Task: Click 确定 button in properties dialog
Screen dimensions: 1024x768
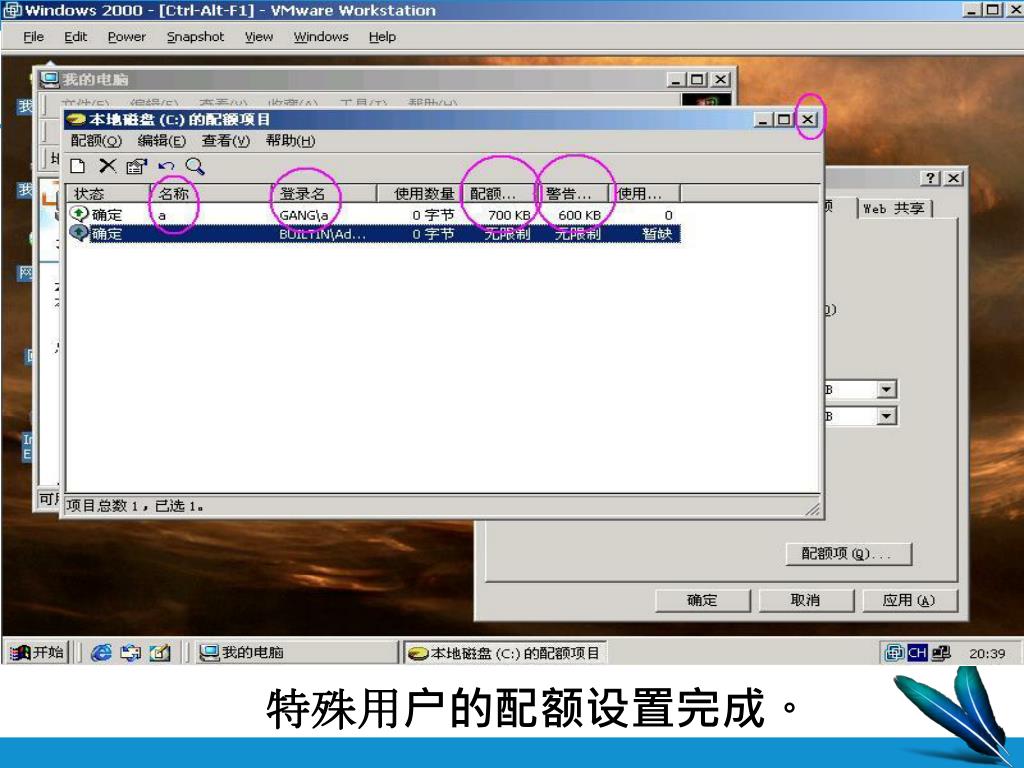Action: pyautogui.click(x=702, y=600)
